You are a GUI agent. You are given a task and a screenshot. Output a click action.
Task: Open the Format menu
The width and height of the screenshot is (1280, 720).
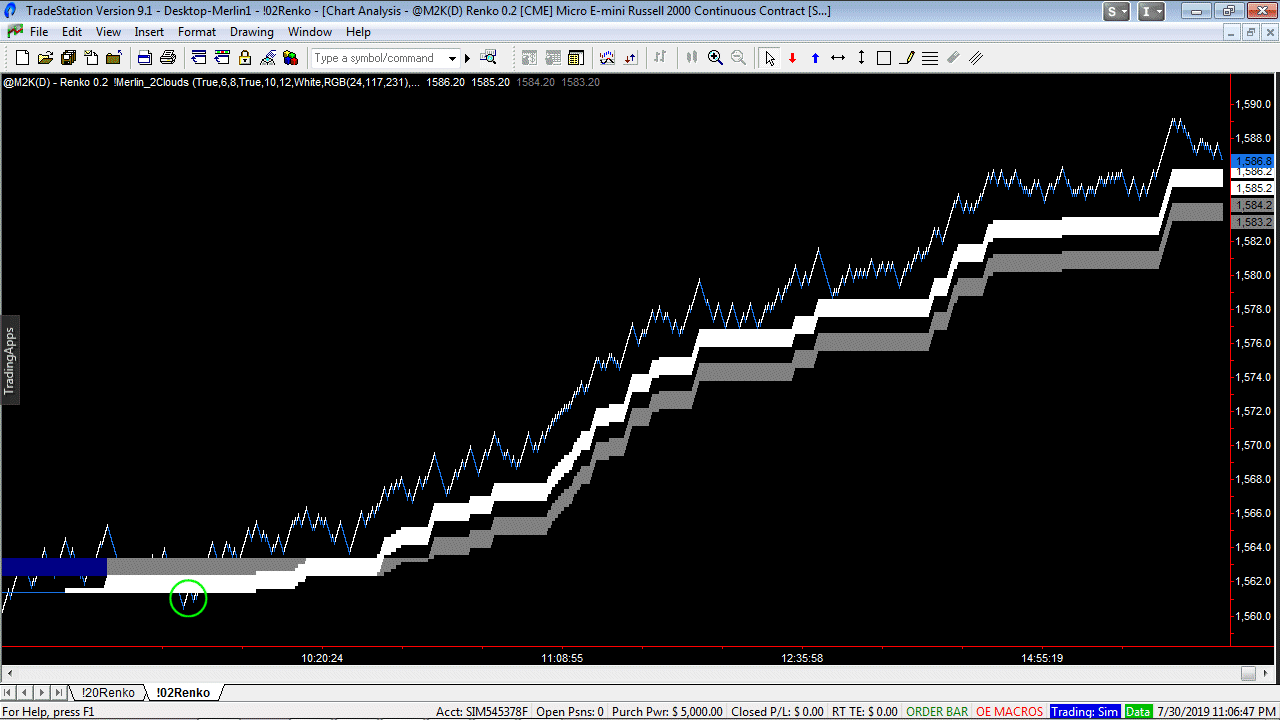[x=197, y=32]
